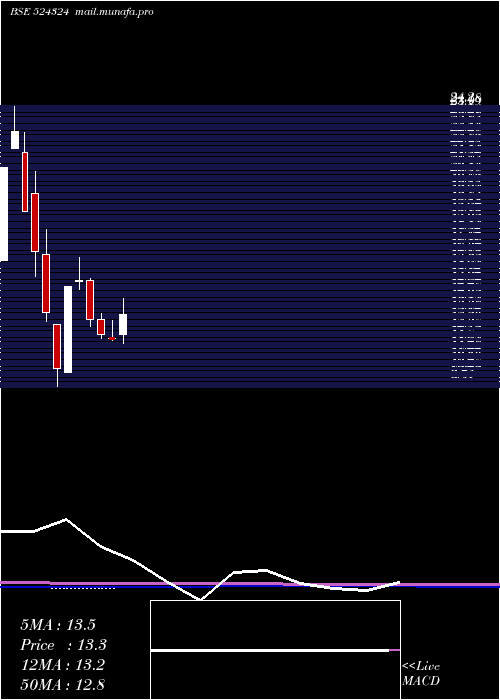Viewport: 500px width, 700px height.
Task: Click the 12MA : 13.2 value
Action: 62,665
